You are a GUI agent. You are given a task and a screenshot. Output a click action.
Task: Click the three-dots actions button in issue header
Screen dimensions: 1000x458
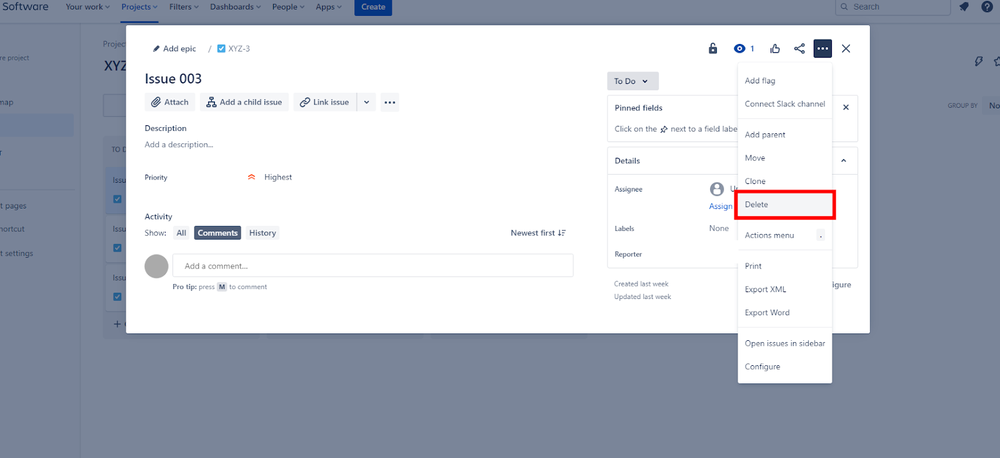coord(823,48)
